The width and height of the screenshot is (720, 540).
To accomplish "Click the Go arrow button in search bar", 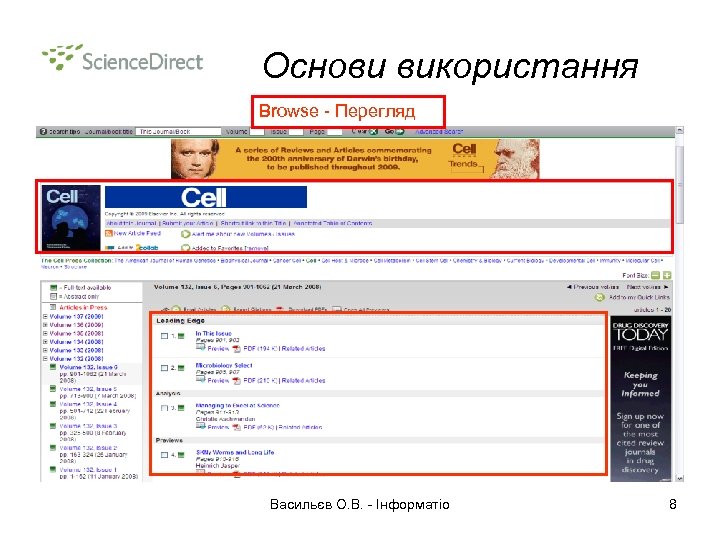I will click(x=399, y=132).
